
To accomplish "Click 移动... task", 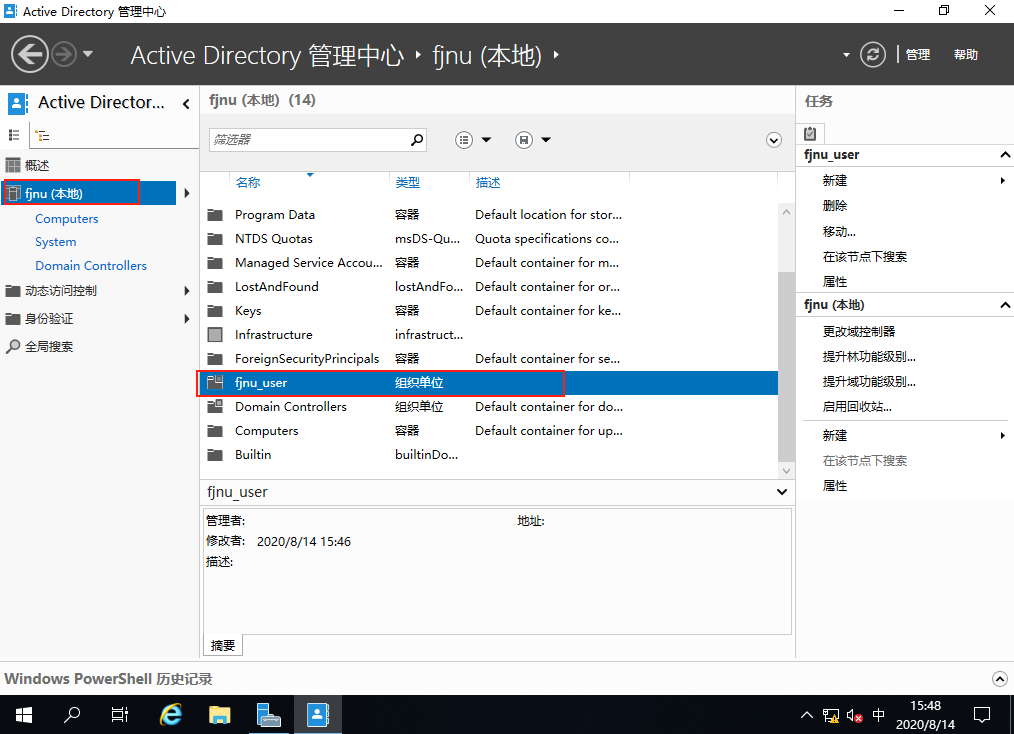I will coord(839,231).
